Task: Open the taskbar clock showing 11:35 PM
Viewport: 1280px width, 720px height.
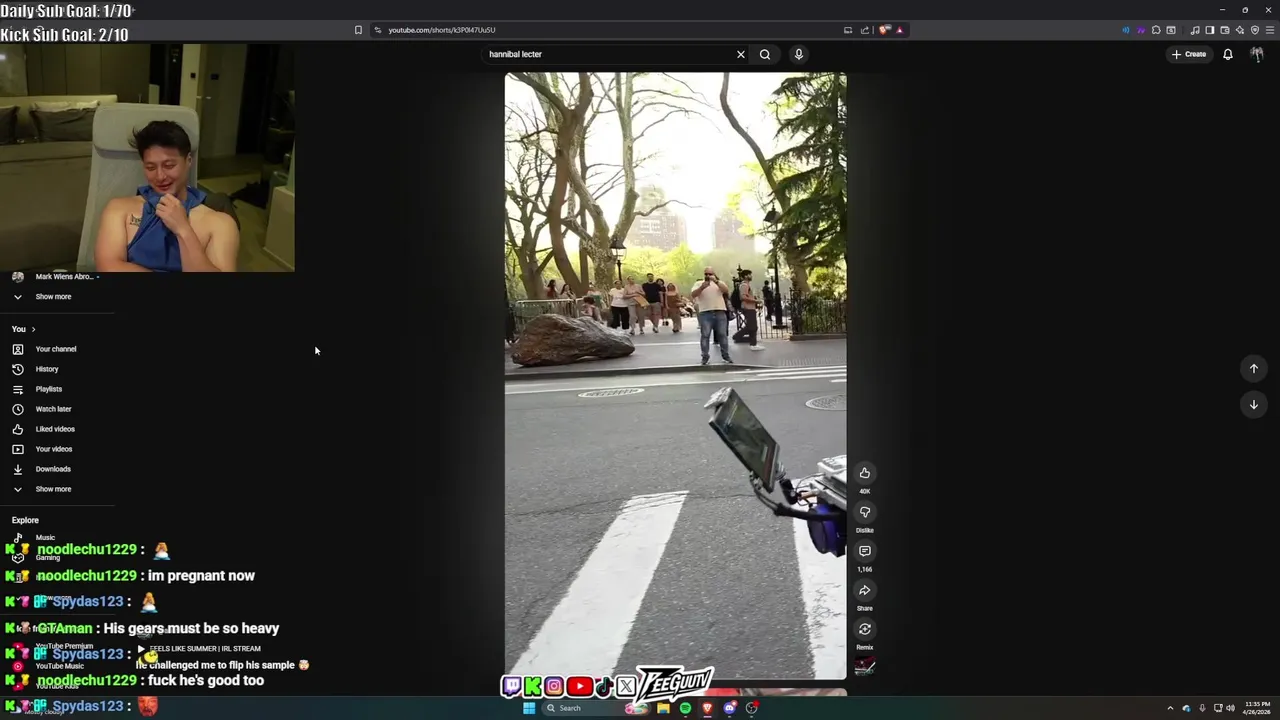Action: [x=1258, y=708]
